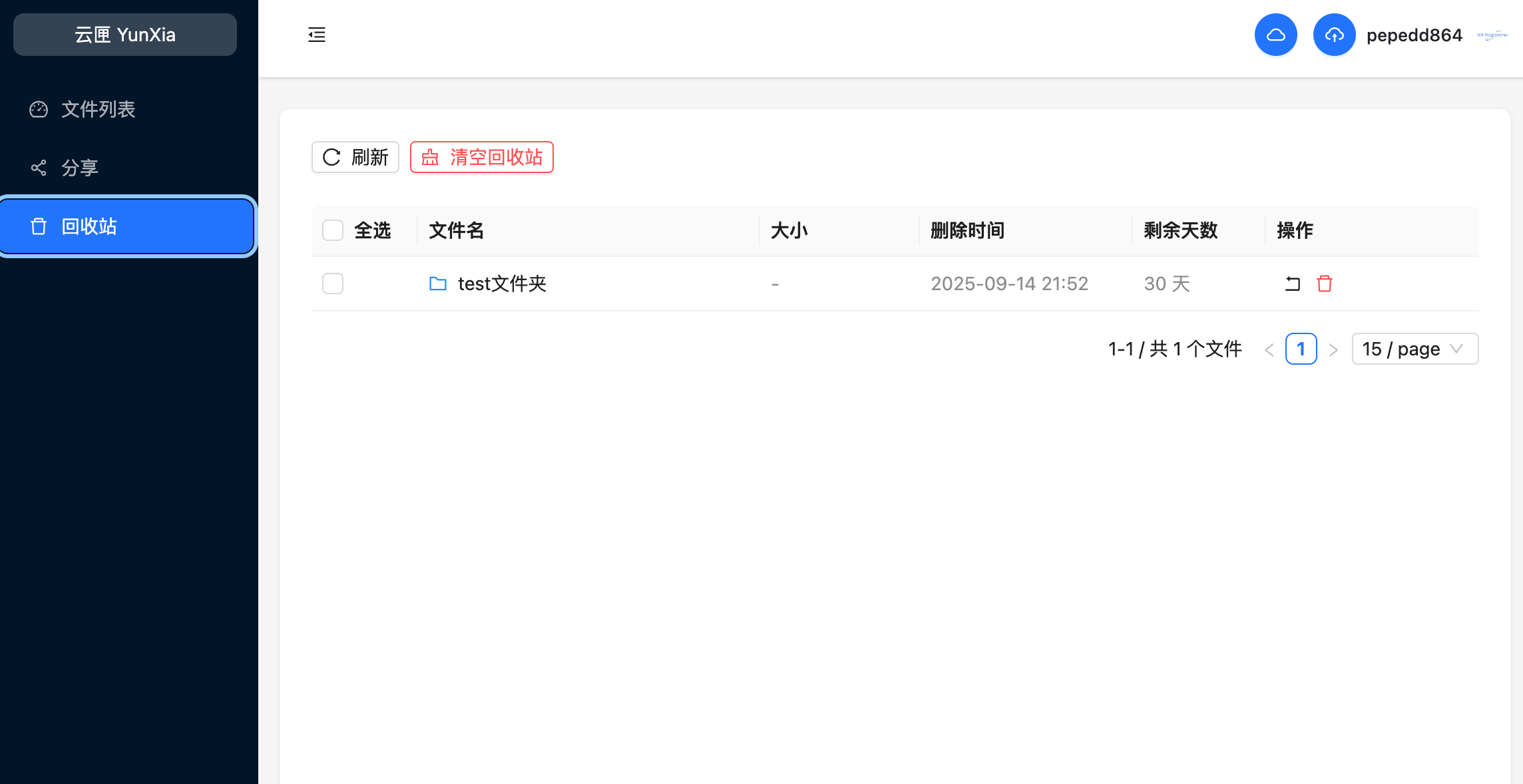
Task: Click the share icon in the sidebar
Action: [x=39, y=168]
